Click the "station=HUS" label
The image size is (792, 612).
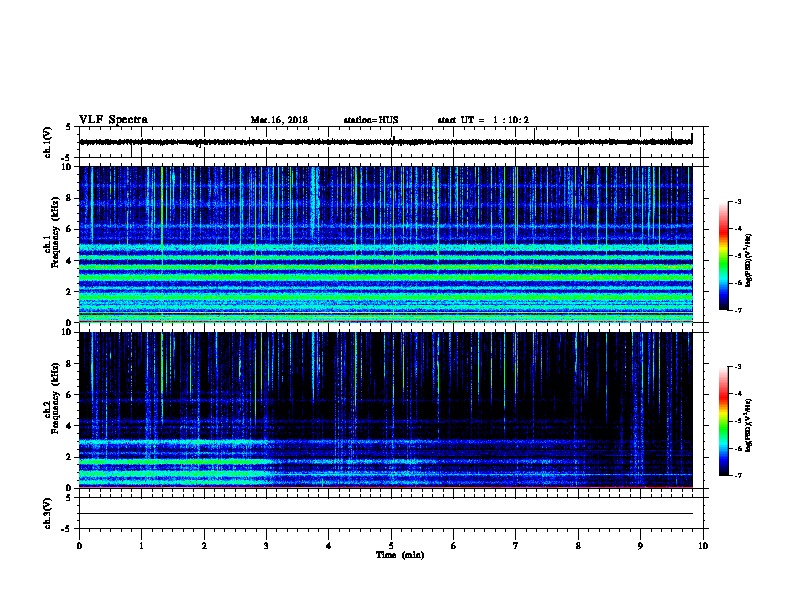(x=371, y=120)
